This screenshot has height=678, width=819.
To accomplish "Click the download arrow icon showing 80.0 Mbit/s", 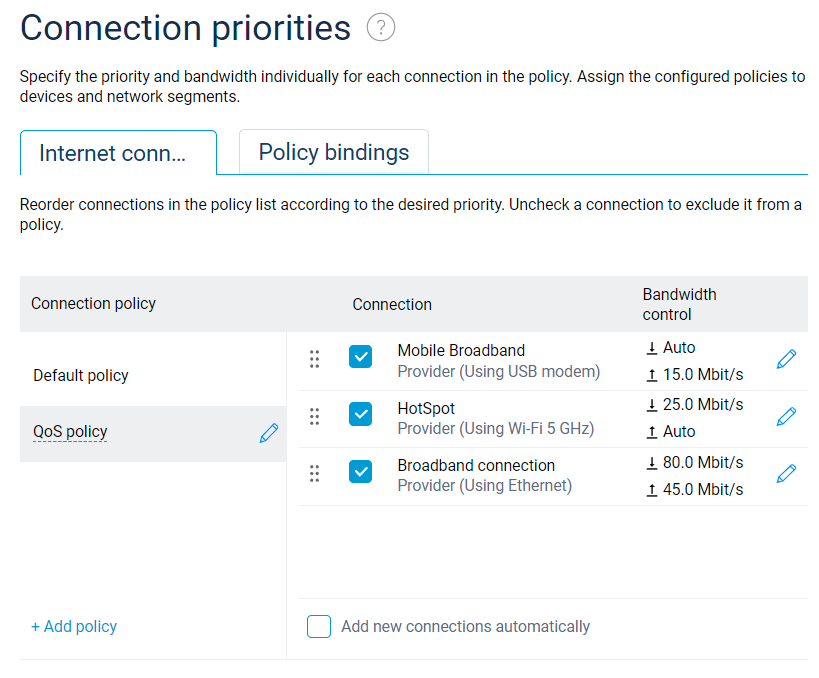I will click(652, 462).
